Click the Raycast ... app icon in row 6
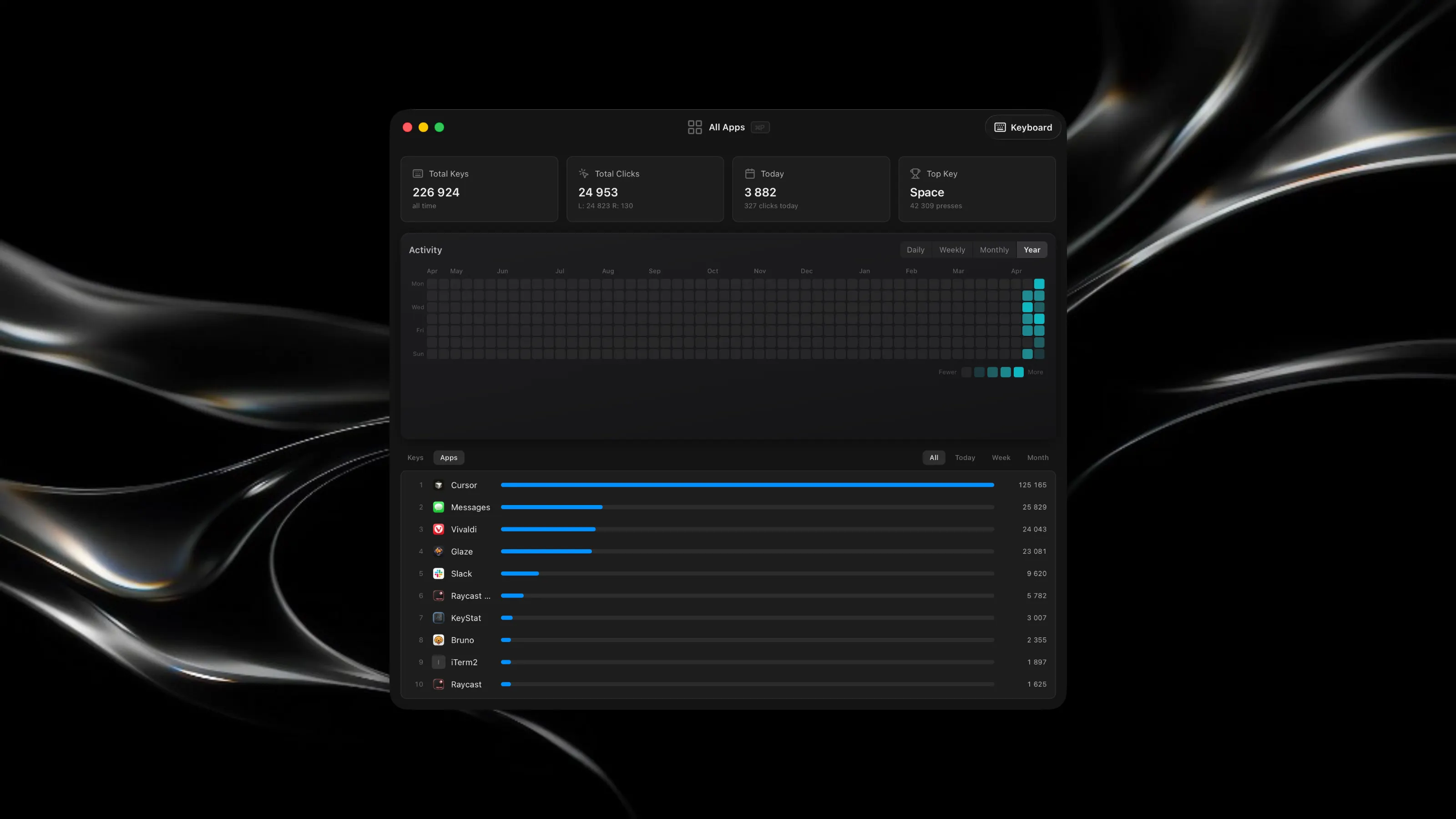 coord(439,596)
